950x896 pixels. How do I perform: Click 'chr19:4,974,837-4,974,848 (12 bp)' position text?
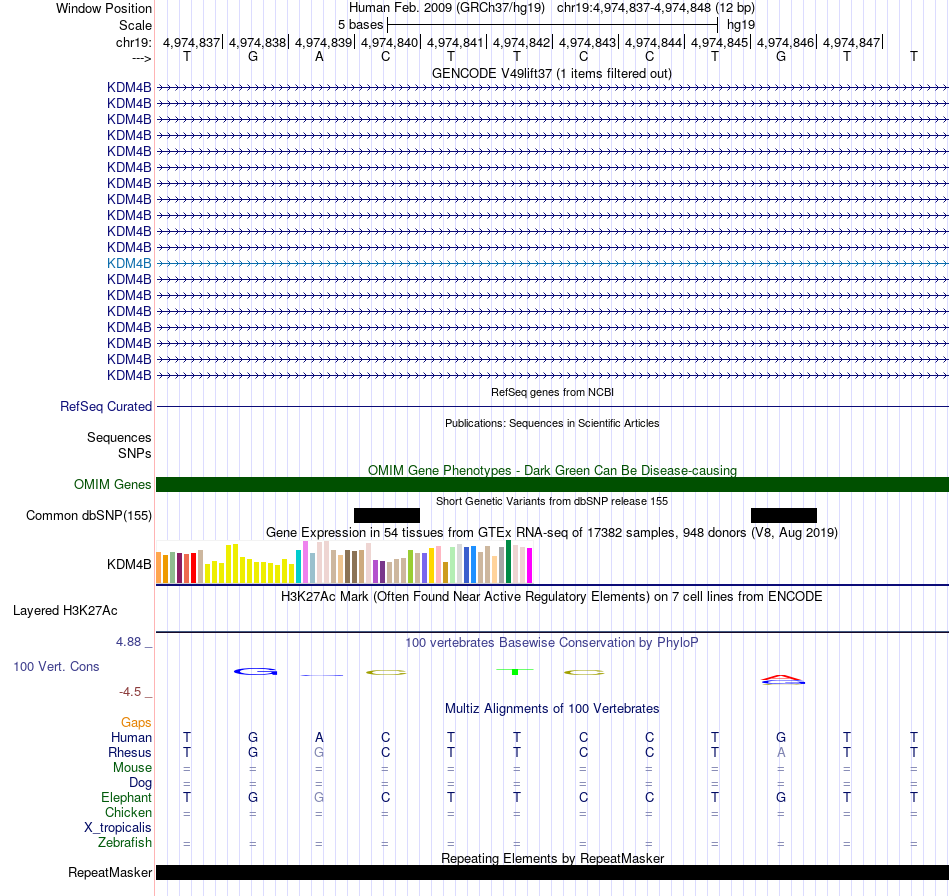tap(656, 8)
